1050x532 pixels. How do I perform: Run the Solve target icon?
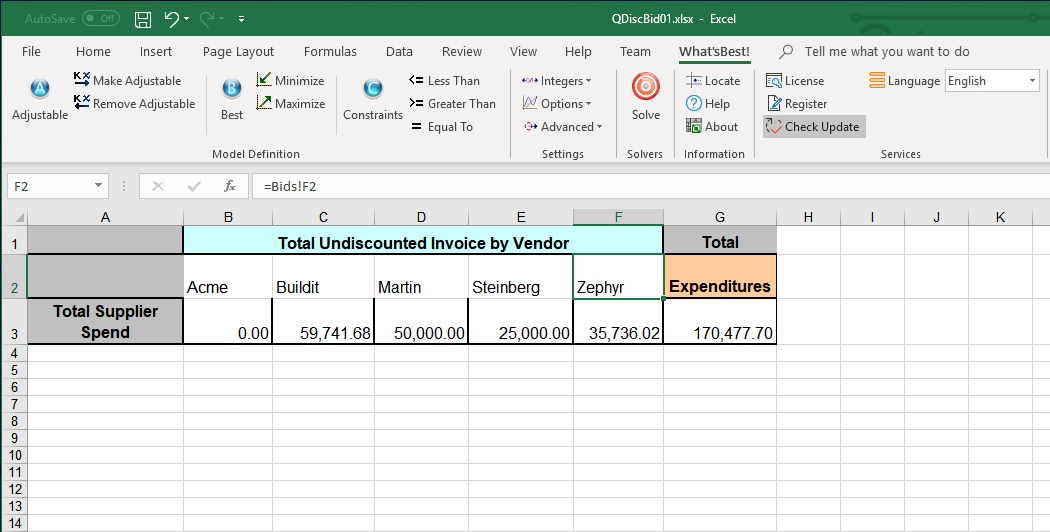[646, 86]
